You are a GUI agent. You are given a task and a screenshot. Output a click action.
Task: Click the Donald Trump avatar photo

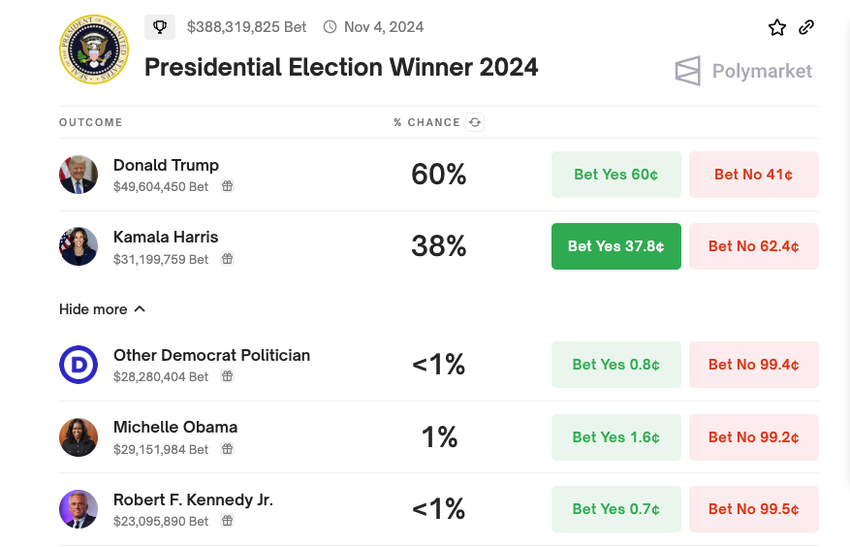pos(78,175)
